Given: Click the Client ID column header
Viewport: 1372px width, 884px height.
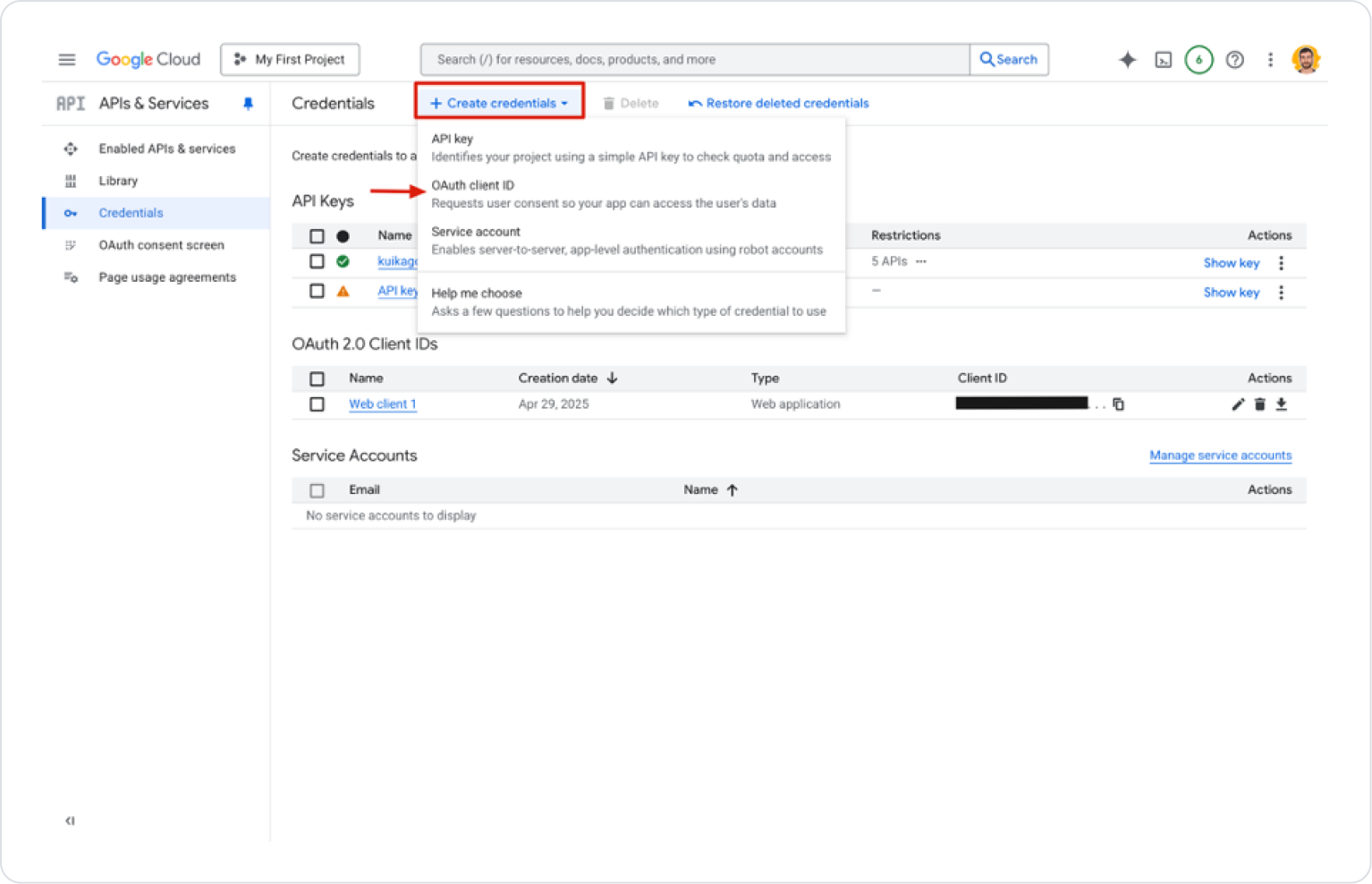Looking at the screenshot, I should [x=982, y=378].
